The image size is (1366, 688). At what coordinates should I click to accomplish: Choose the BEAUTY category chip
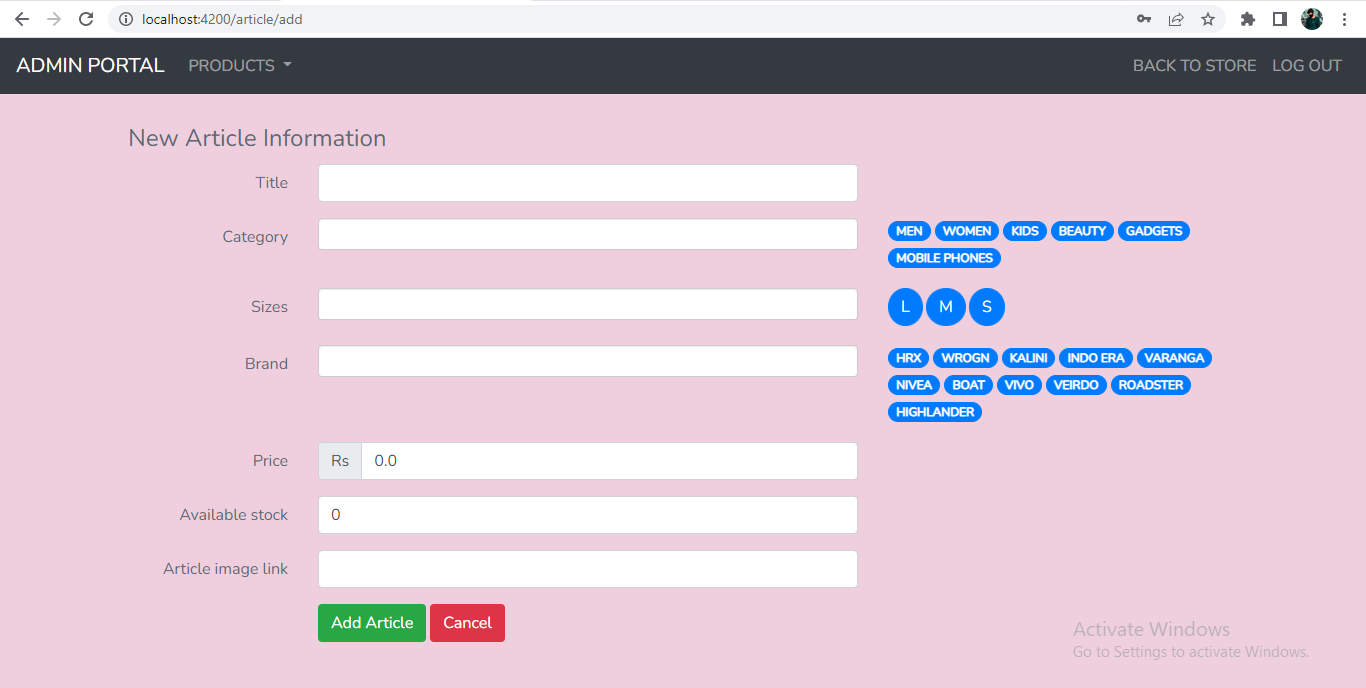point(1082,231)
